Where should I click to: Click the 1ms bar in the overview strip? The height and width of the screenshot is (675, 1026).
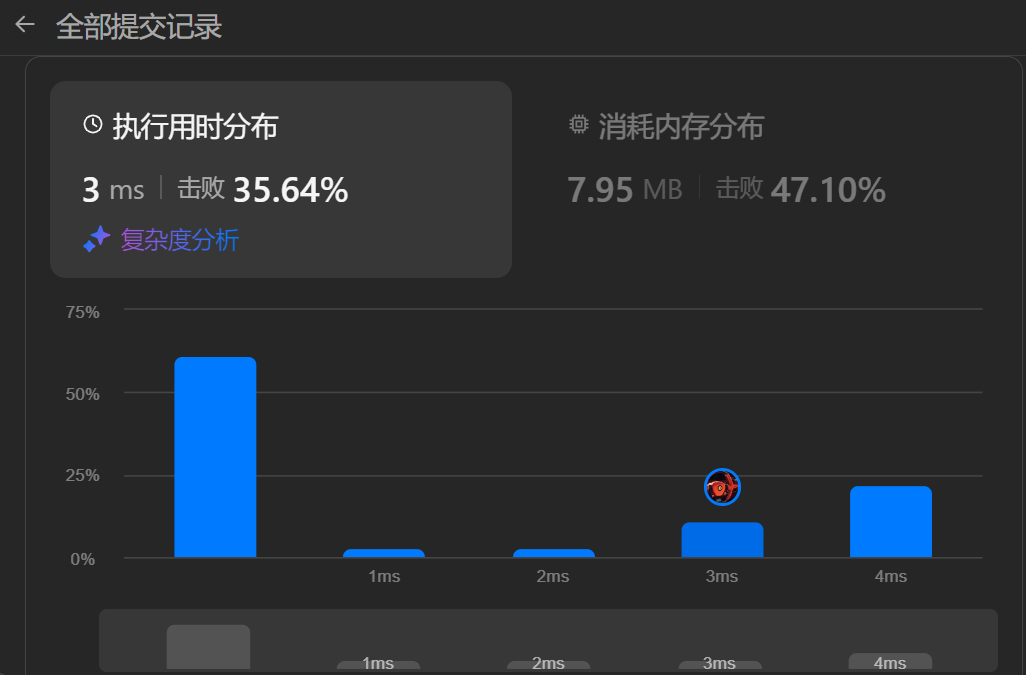pyautogui.click(x=378, y=665)
